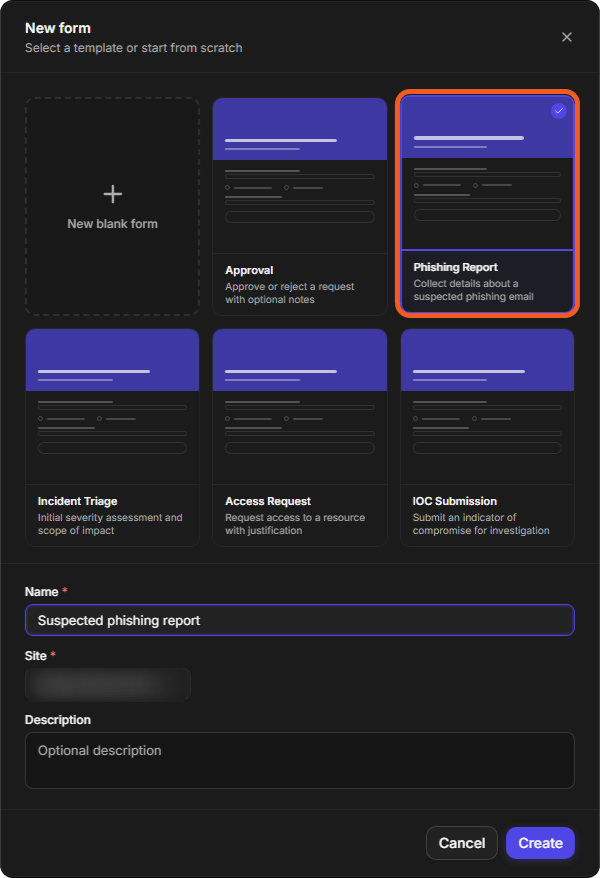Choose the Incident Triage template
Image resolution: width=600 pixels, height=878 pixels.
tap(112, 437)
